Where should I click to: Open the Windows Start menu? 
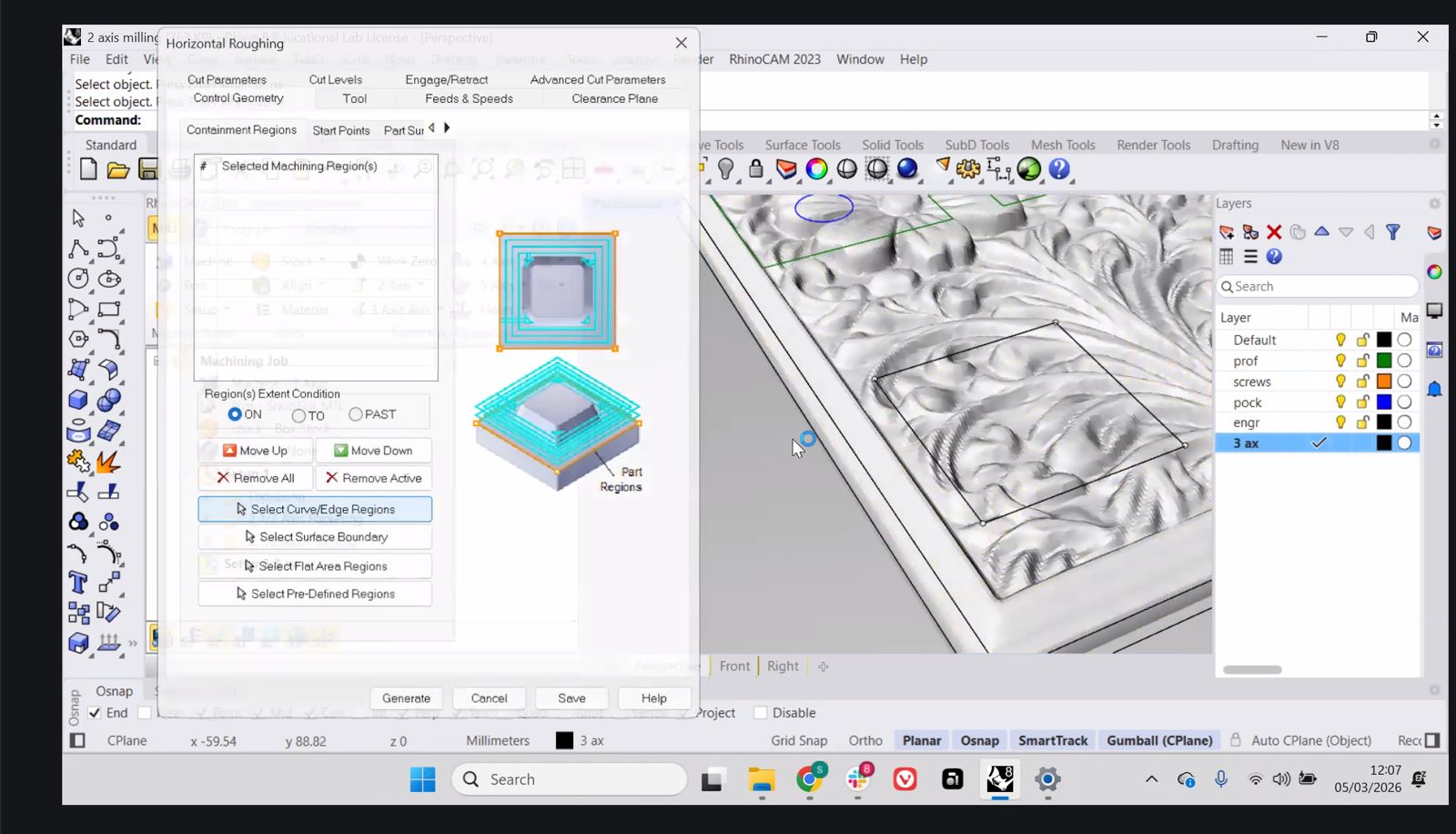coord(422,779)
